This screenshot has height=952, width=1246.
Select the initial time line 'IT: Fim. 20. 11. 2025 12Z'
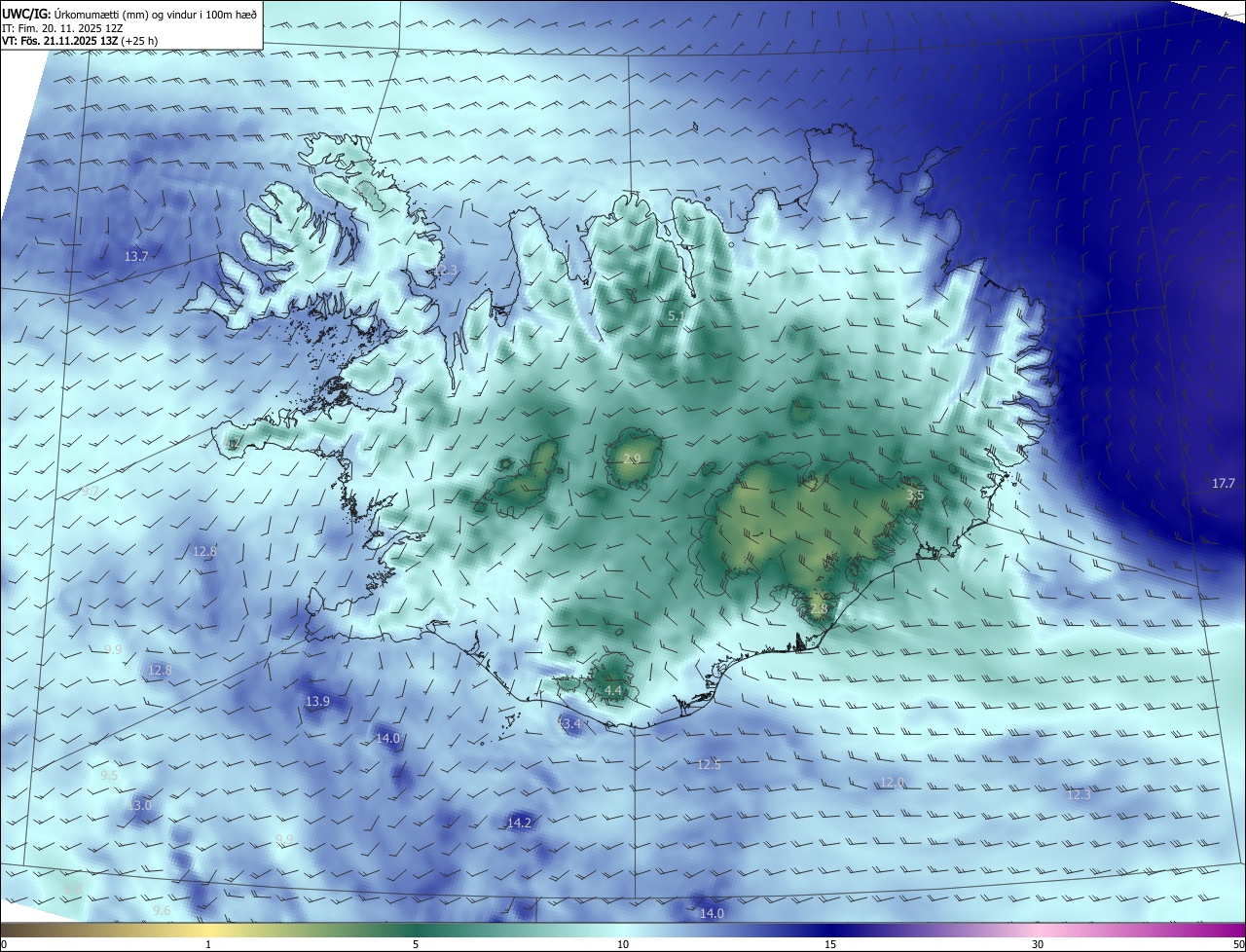point(62,28)
